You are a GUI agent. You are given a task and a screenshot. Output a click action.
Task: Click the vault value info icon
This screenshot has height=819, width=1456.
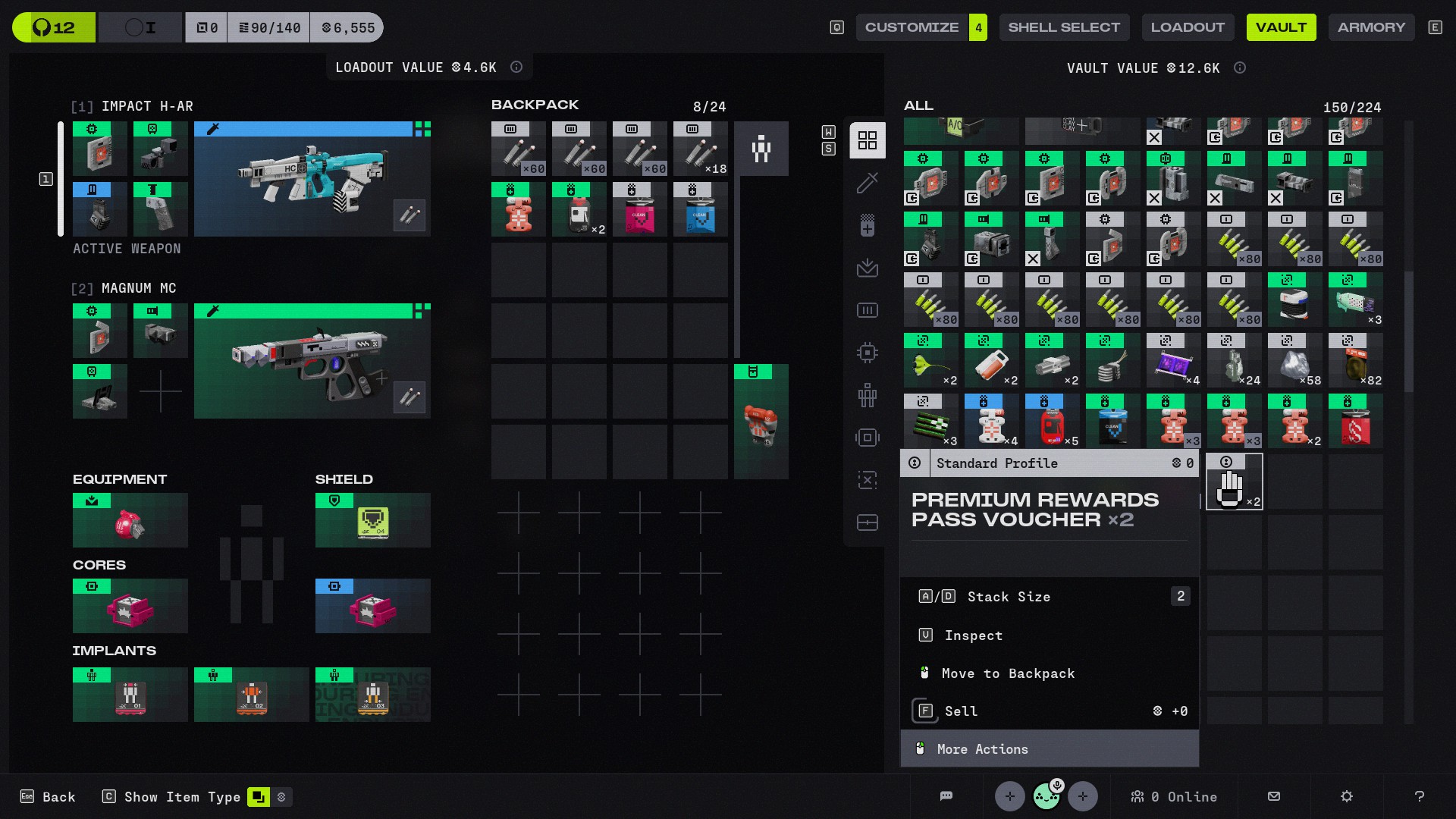(x=1240, y=67)
